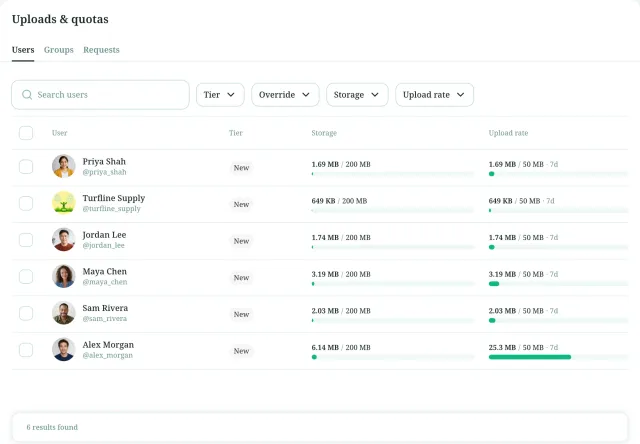Viewport: 640px width, 444px height.
Task: Click Alex Morgan's New tier badge
Action: (x=241, y=351)
